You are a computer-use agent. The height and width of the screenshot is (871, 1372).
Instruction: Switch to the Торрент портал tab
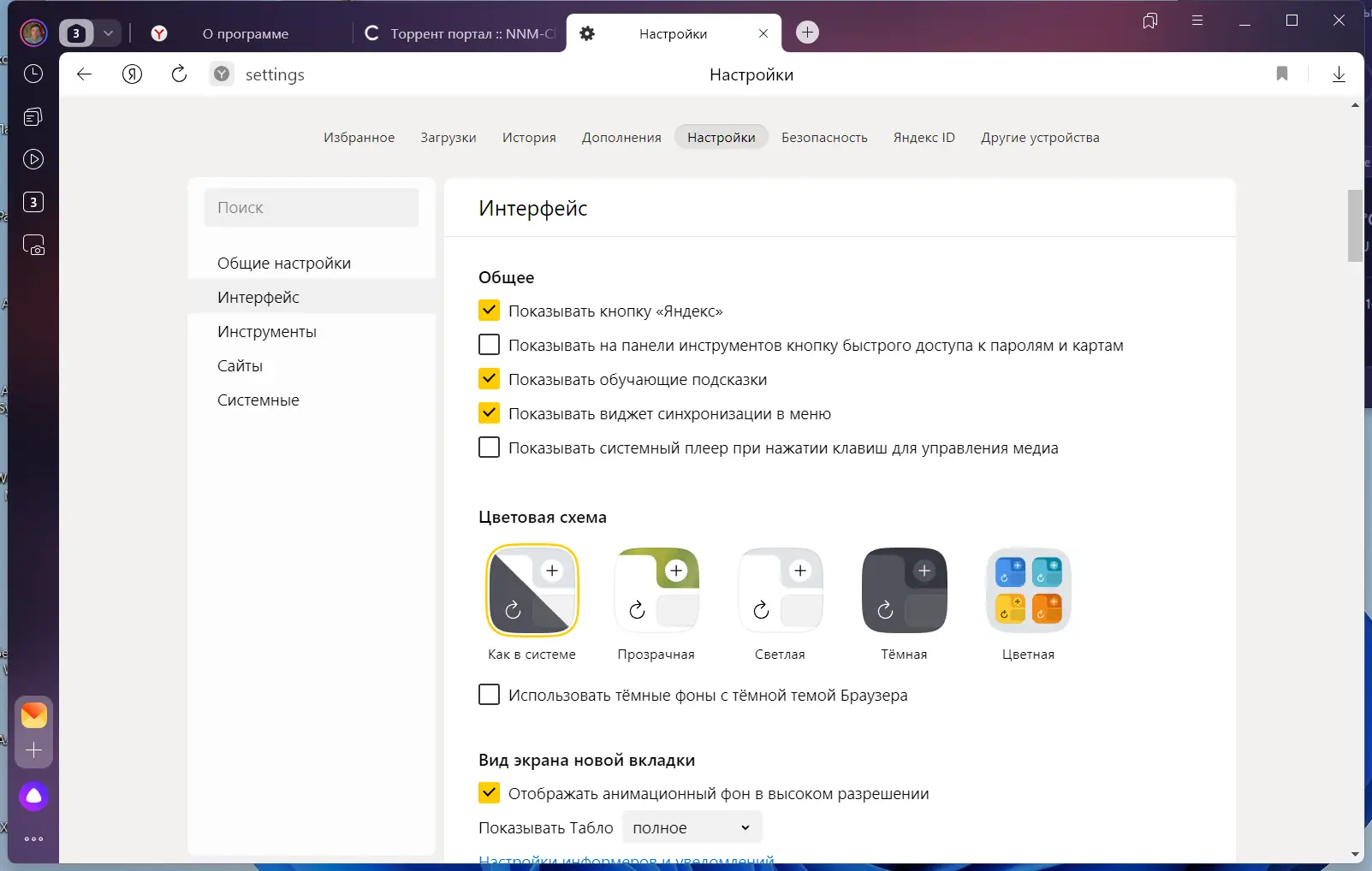[460, 33]
